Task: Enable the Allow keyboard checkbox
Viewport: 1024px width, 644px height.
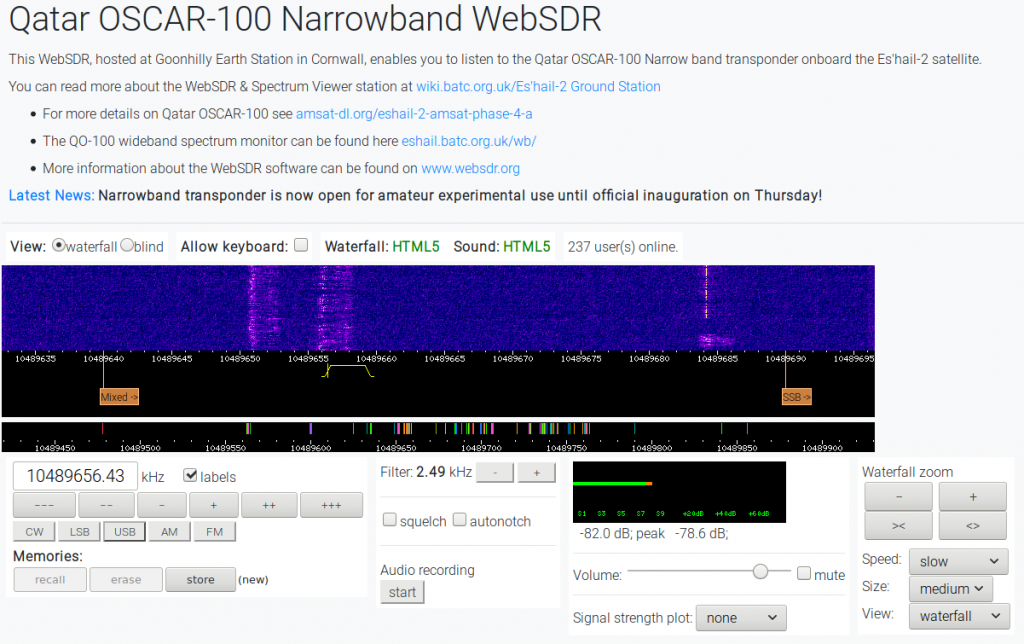Action: point(301,245)
